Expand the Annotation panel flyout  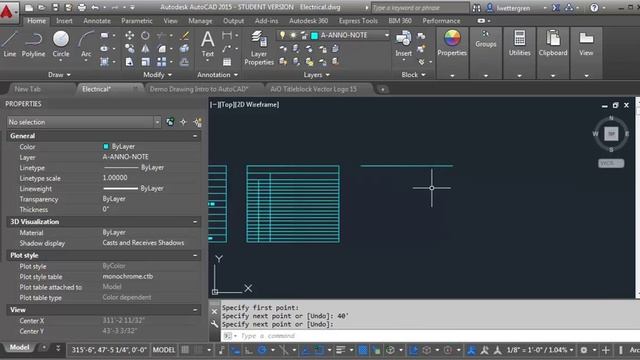[x=218, y=75]
